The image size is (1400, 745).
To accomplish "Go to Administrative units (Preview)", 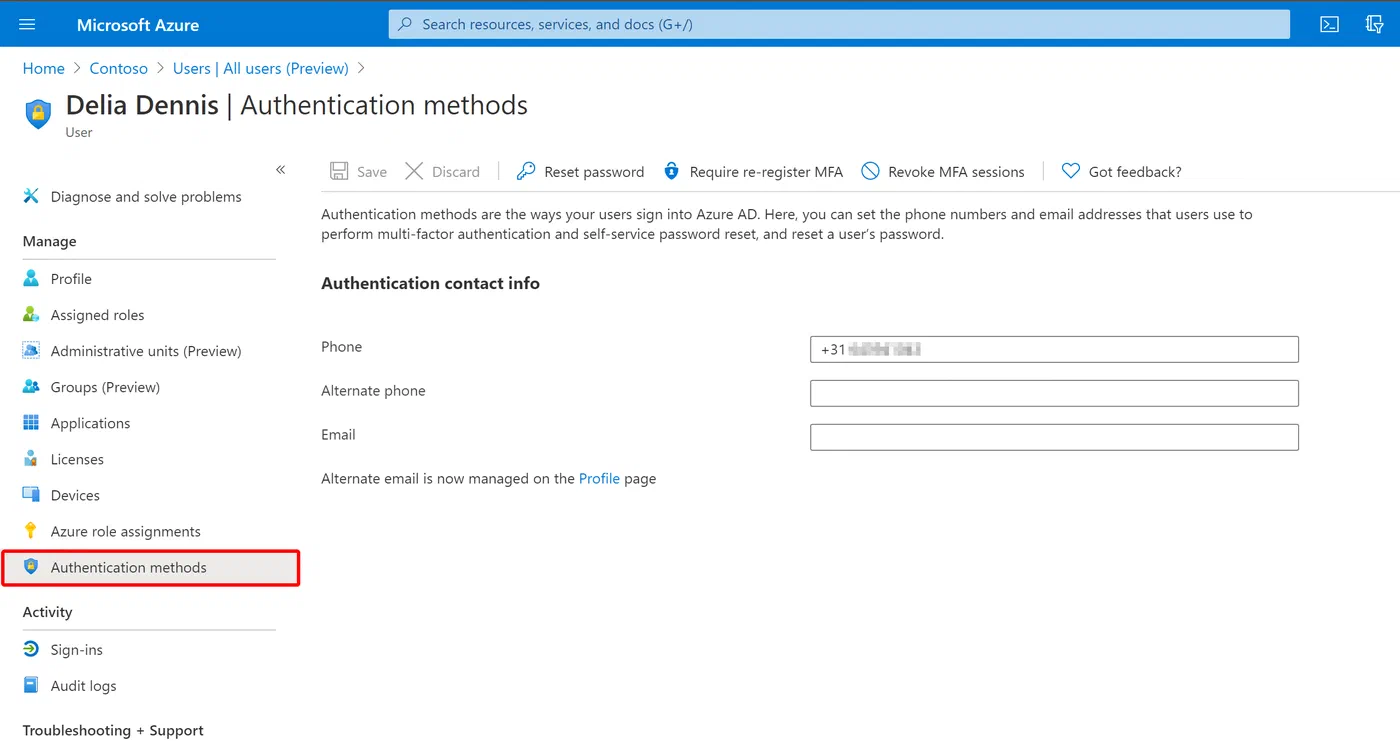I will point(146,351).
